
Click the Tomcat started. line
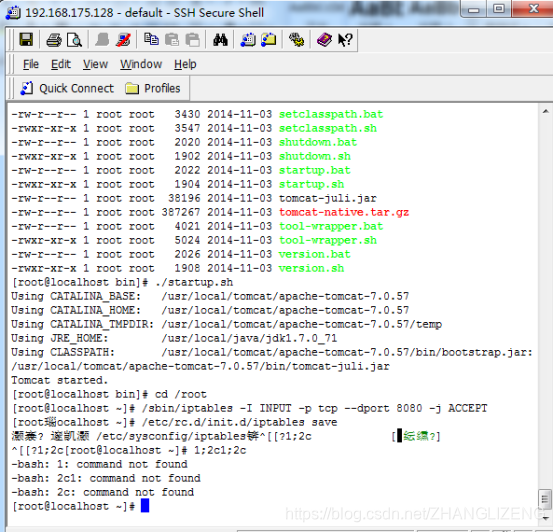point(59,380)
